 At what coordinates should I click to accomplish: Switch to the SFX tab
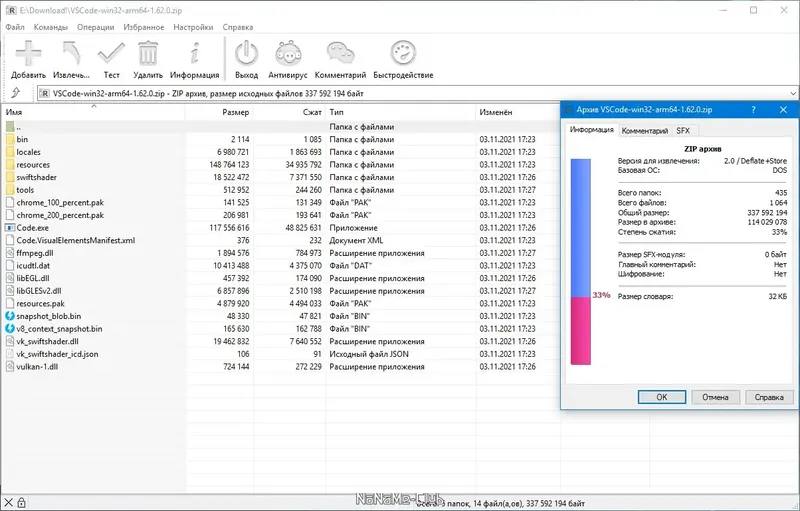(683, 131)
